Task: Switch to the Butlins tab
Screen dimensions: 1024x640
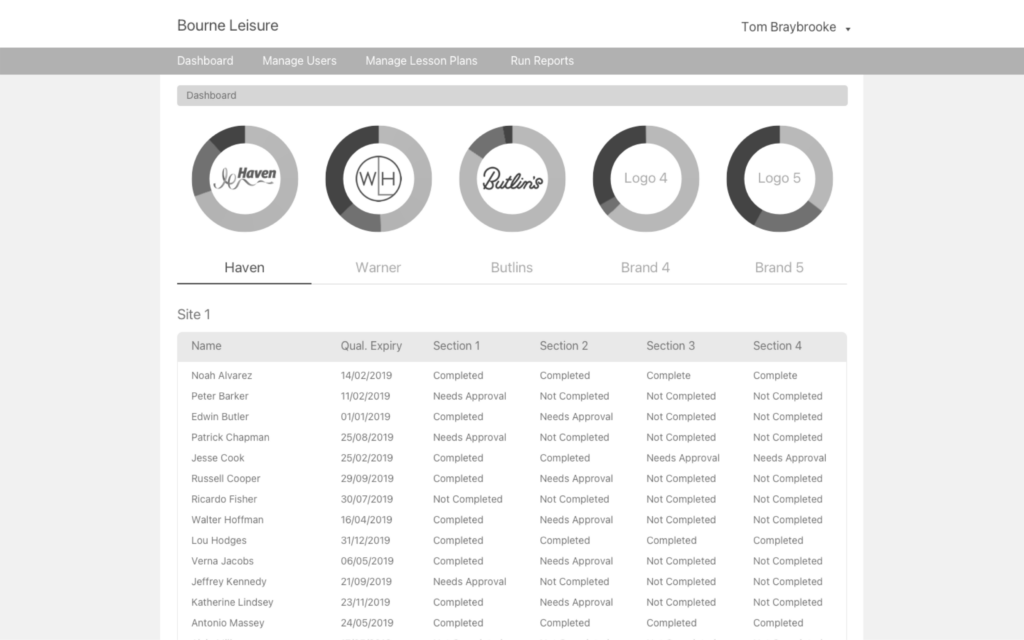Action: tap(512, 268)
